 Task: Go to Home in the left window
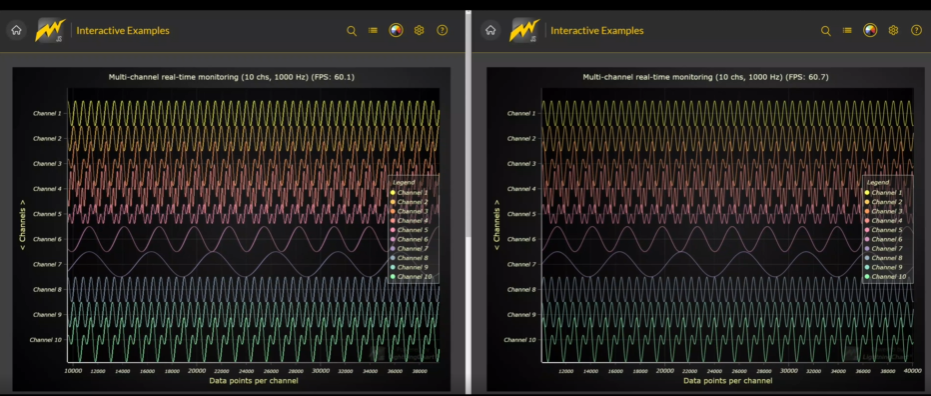pyautogui.click(x=17, y=30)
